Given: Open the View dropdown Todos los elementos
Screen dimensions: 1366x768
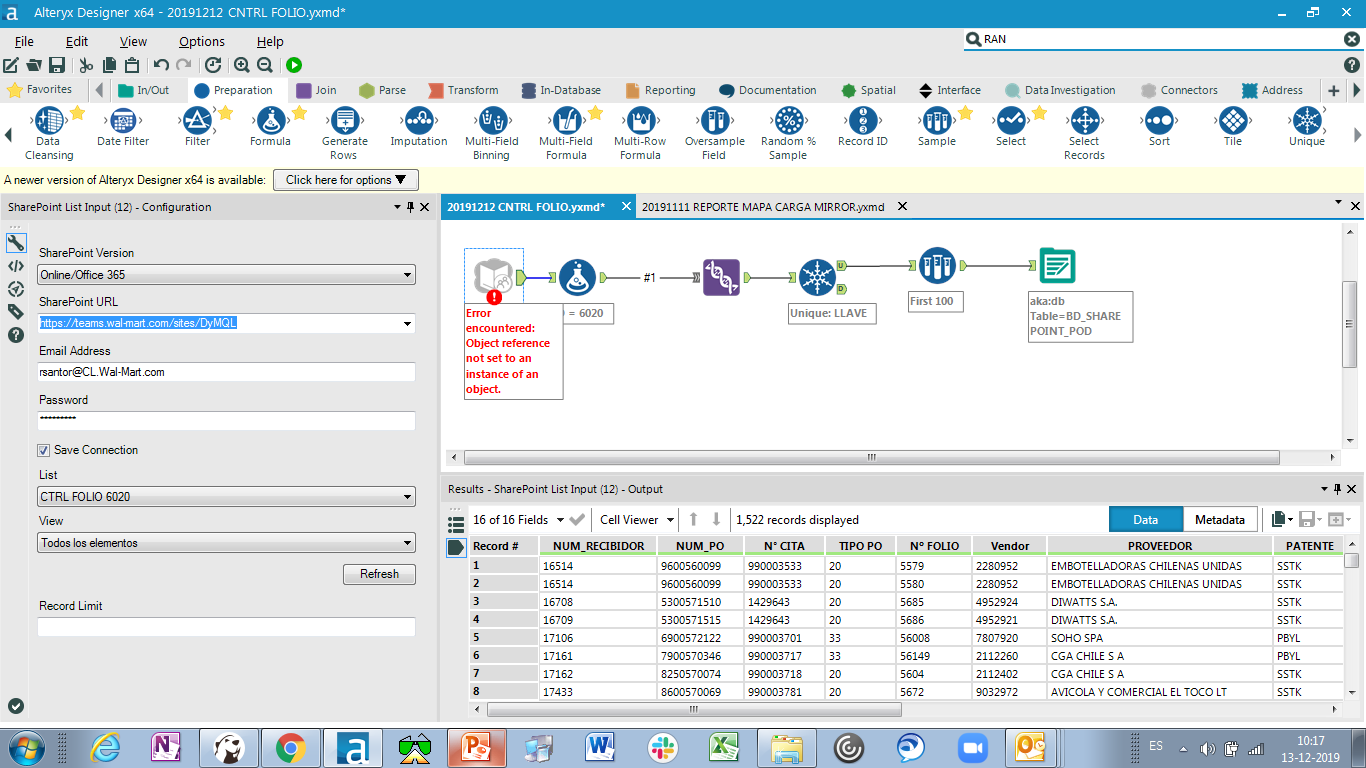Looking at the screenshot, I should click(226, 543).
